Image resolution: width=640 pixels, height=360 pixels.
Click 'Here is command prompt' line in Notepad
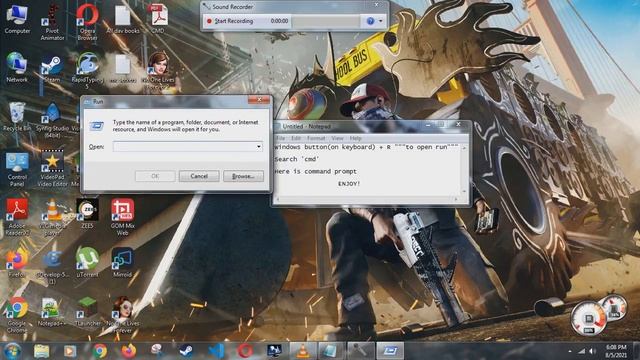click(316, 171)
